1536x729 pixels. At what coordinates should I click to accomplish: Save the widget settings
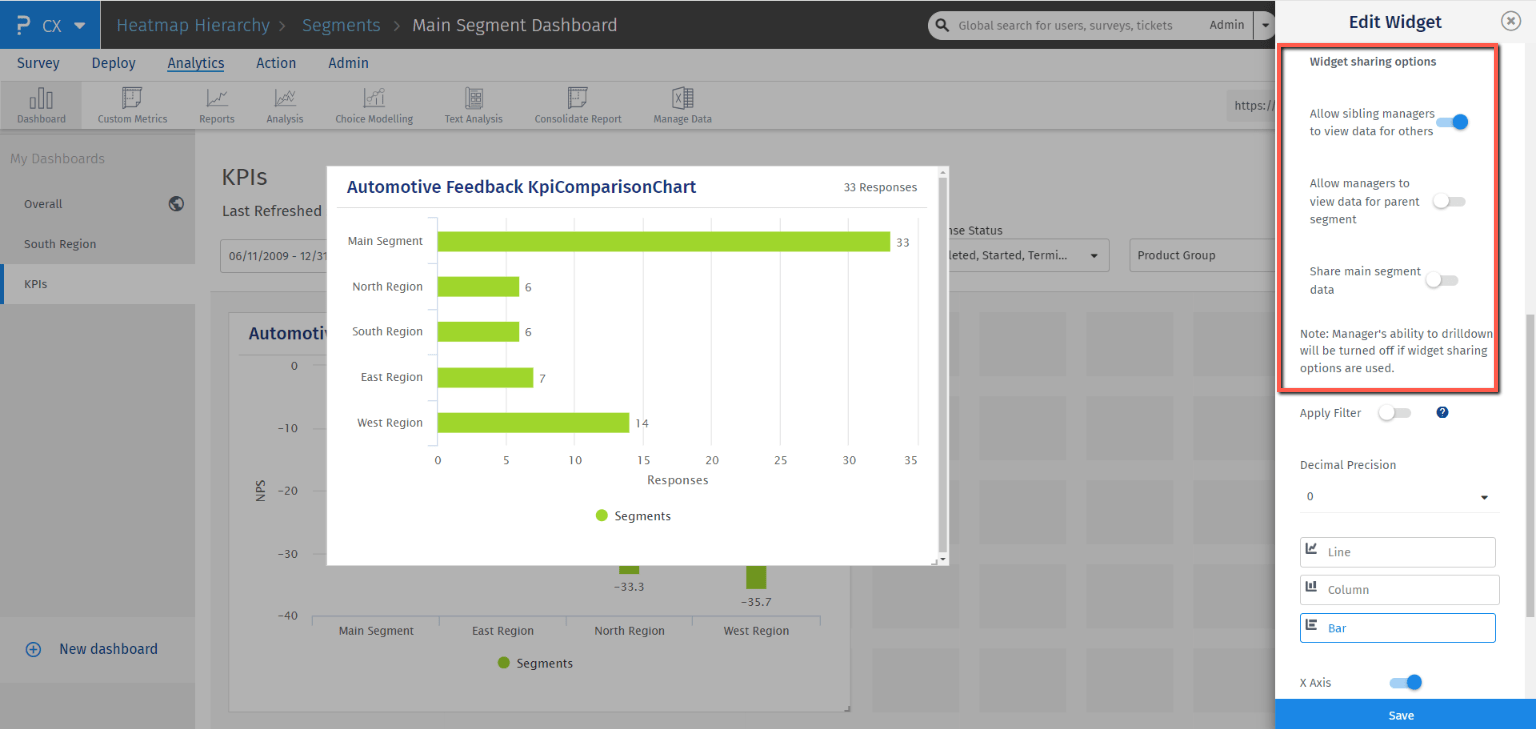click(x=1401, y=715)
